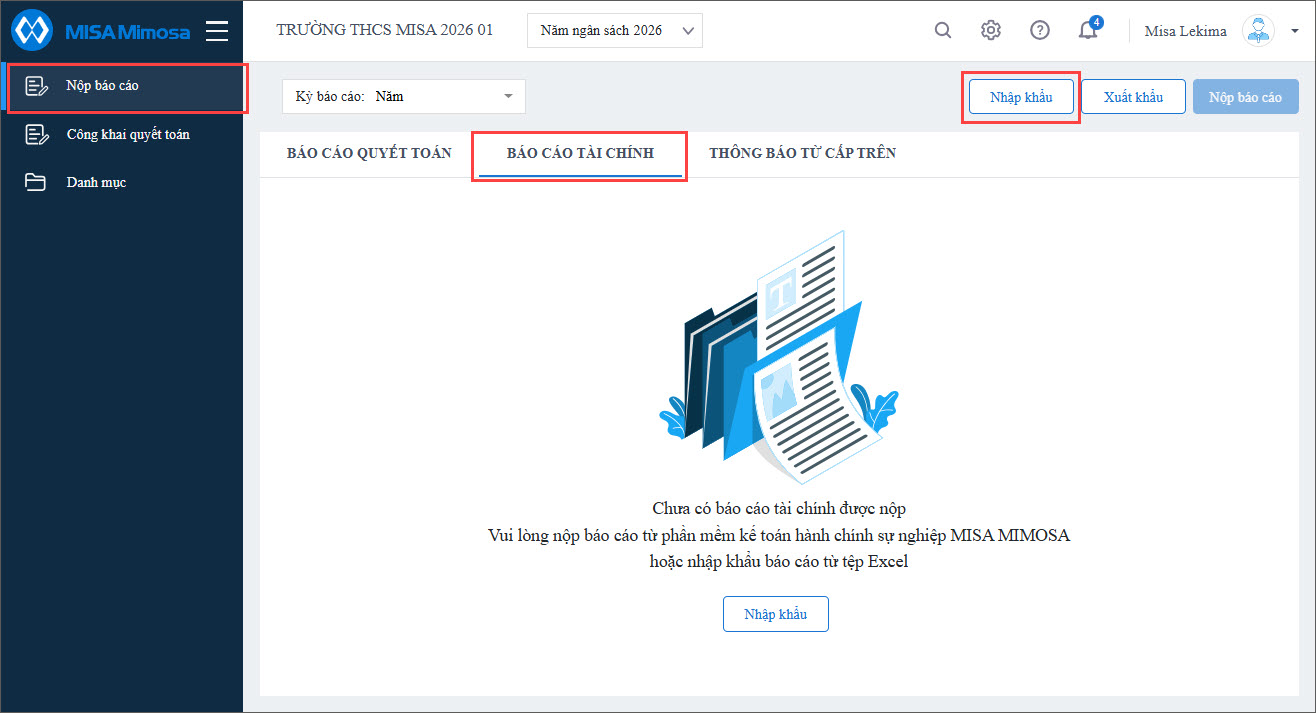This screenshot has width=1316, height=713.
Task: Switch to BÁO CÁO QUYẾT TOÁN tab
Action: coord(369,153)
